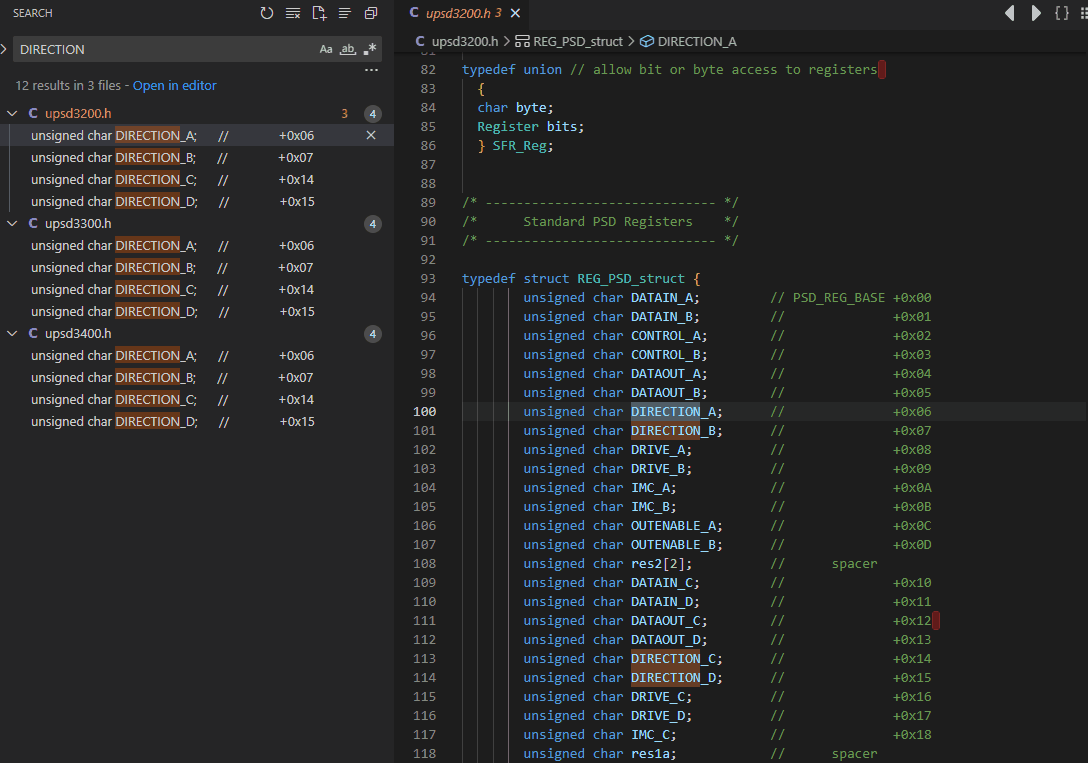This screenshot has width=1088, height=763.
Task: Open DIRECTION_B result under upsd3300.h
Action: (197, 268)
